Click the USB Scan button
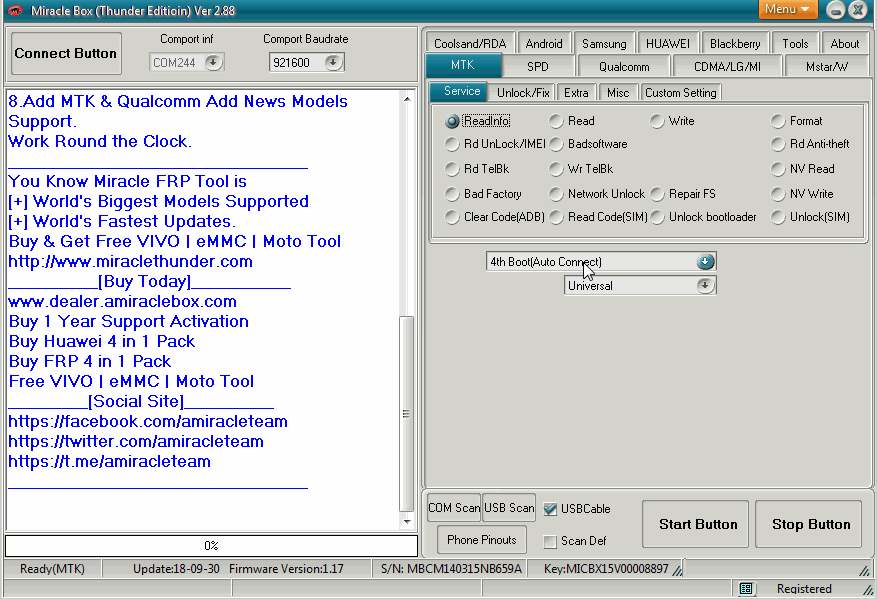Image resolution: width=877 pixels, height=599 pixels. (x=509, y=508)
